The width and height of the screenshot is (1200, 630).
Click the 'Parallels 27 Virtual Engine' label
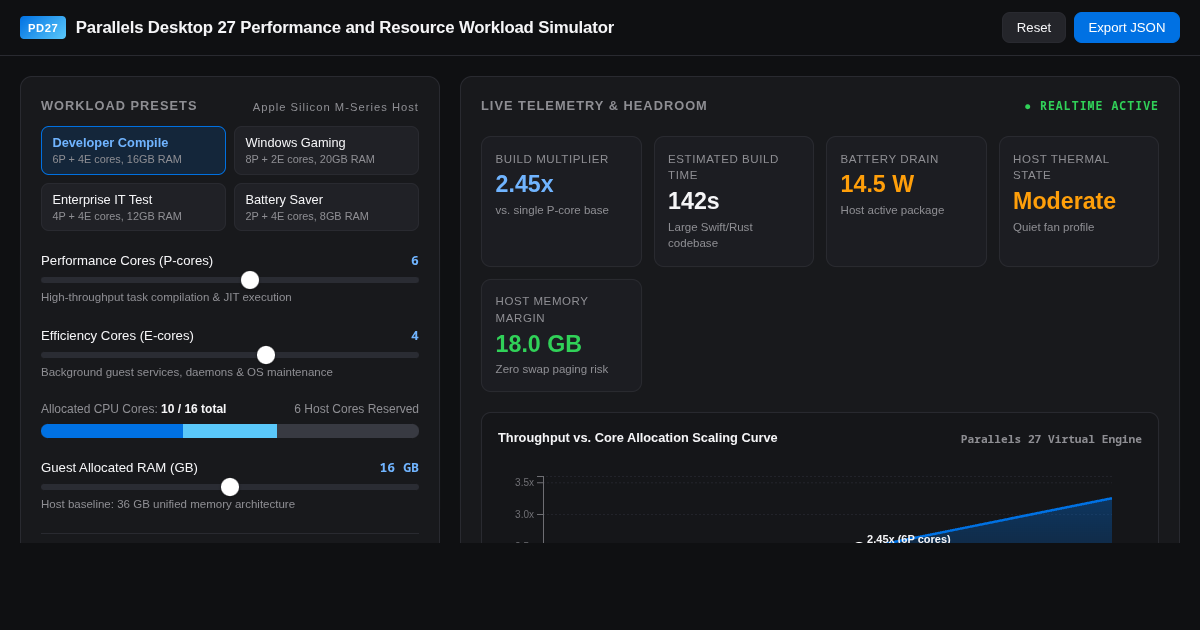click(x=1051, y=439)
